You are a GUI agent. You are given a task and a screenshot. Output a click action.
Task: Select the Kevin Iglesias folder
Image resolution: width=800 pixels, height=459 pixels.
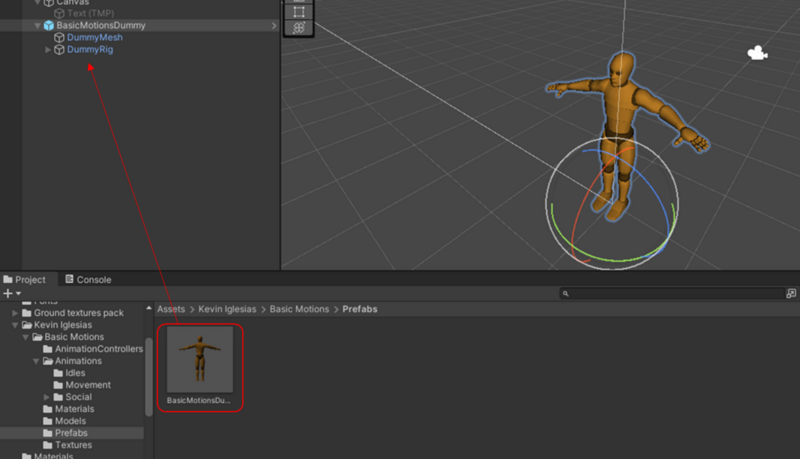click(x=63, y=325)
